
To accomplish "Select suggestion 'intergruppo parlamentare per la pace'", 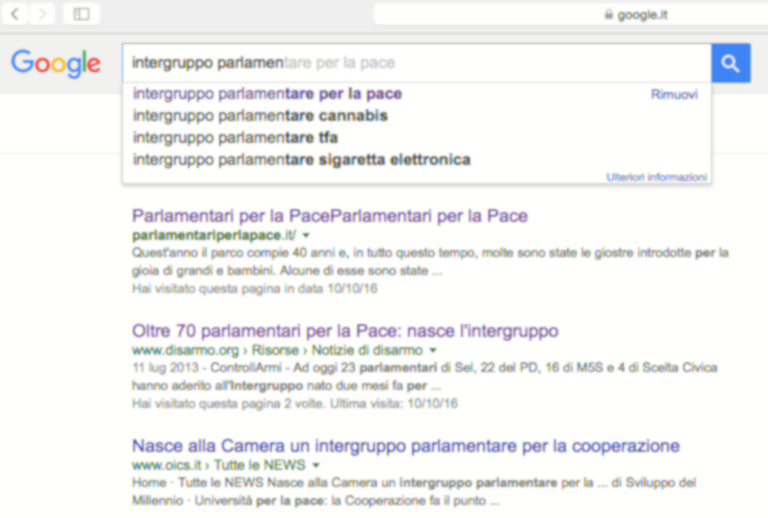I will (x=267, y=94).
